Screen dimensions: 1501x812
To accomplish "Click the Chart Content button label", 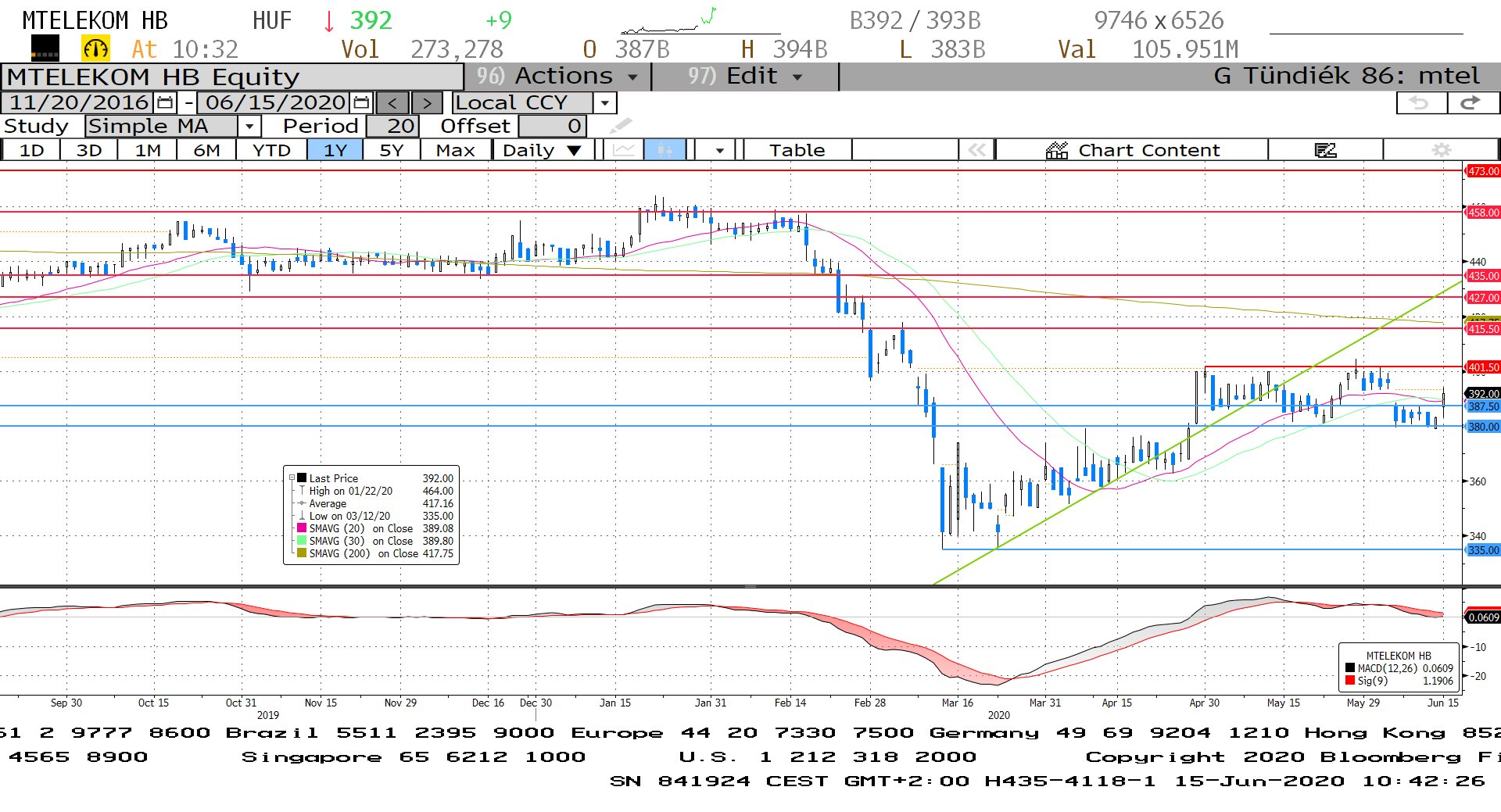I will click(x=1148, y=150).
